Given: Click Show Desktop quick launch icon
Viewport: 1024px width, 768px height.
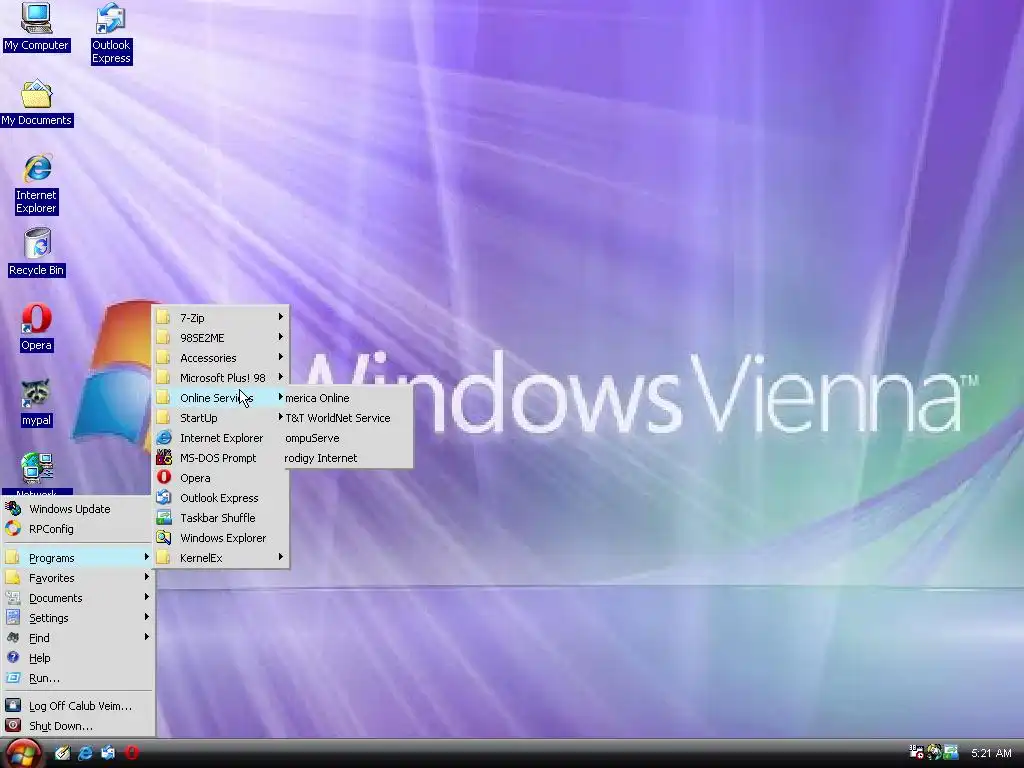Looking at the screenshot, I should click(x=62, y=753).
